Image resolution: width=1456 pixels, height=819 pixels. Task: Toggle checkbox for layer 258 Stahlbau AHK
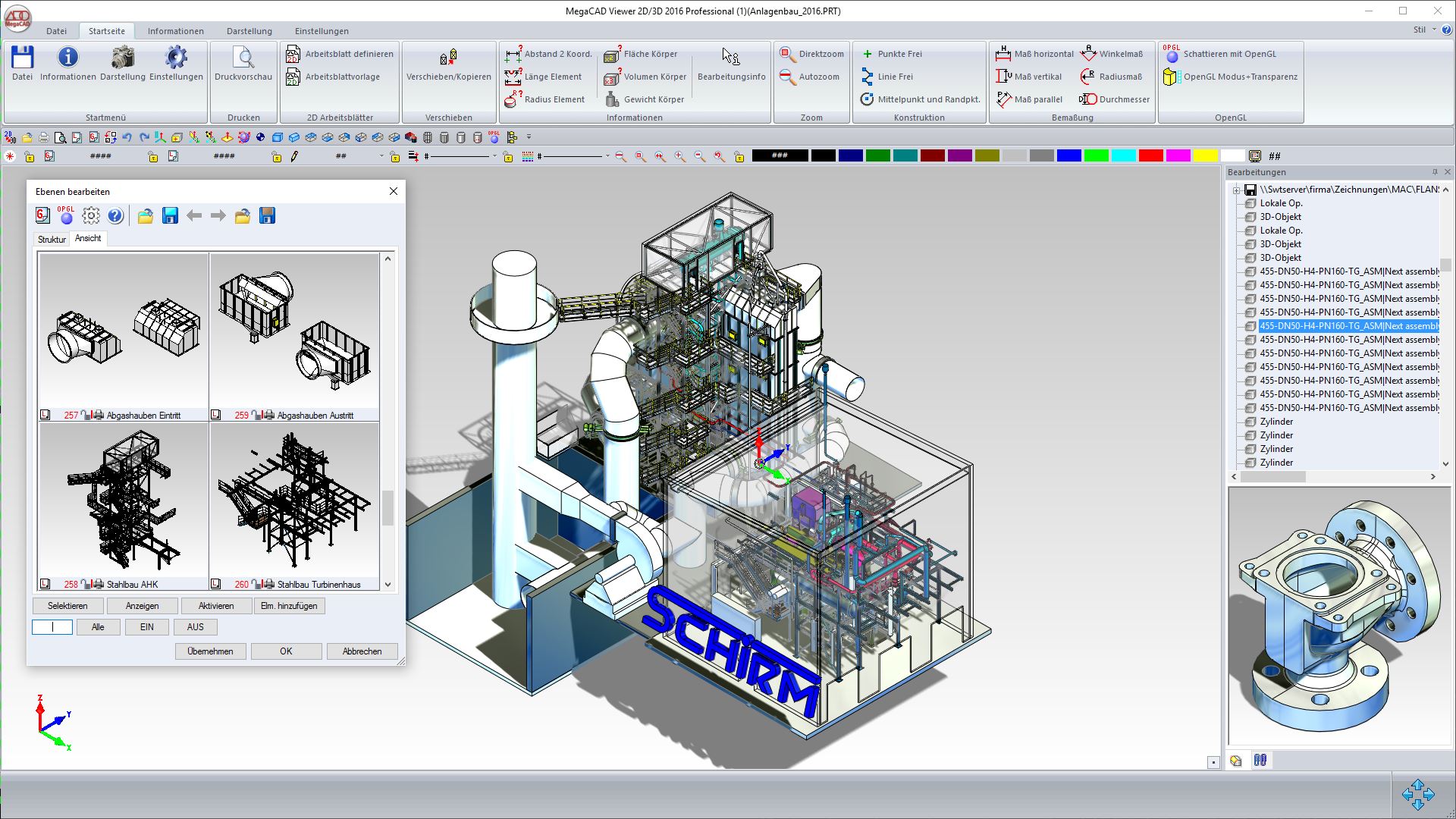point(45,584)
